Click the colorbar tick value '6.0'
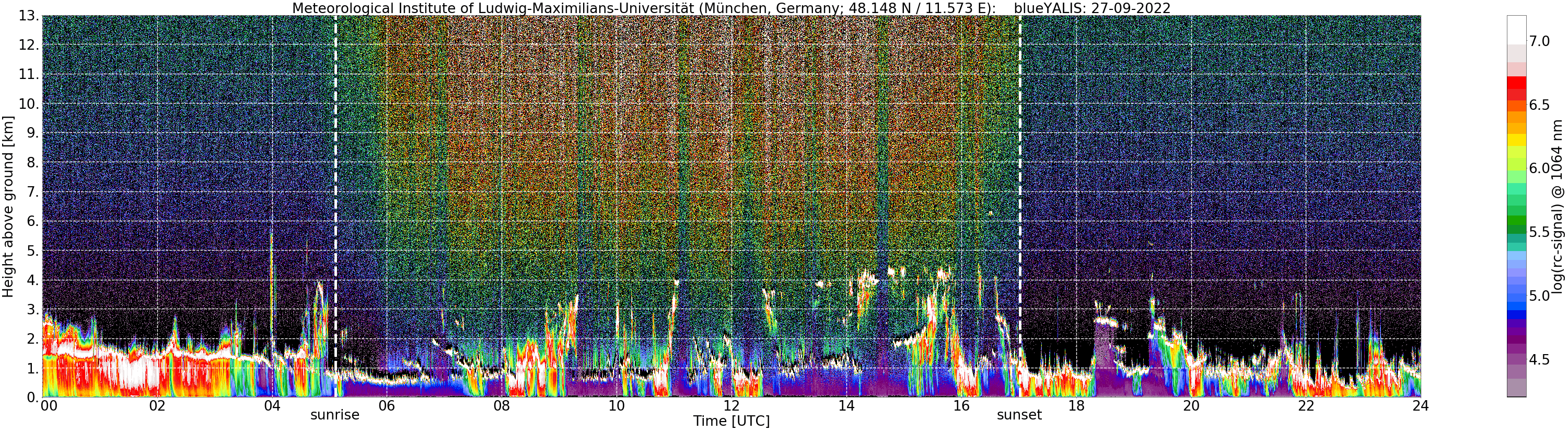This screenshot has height=431, width=1568. pos(1540,168)
